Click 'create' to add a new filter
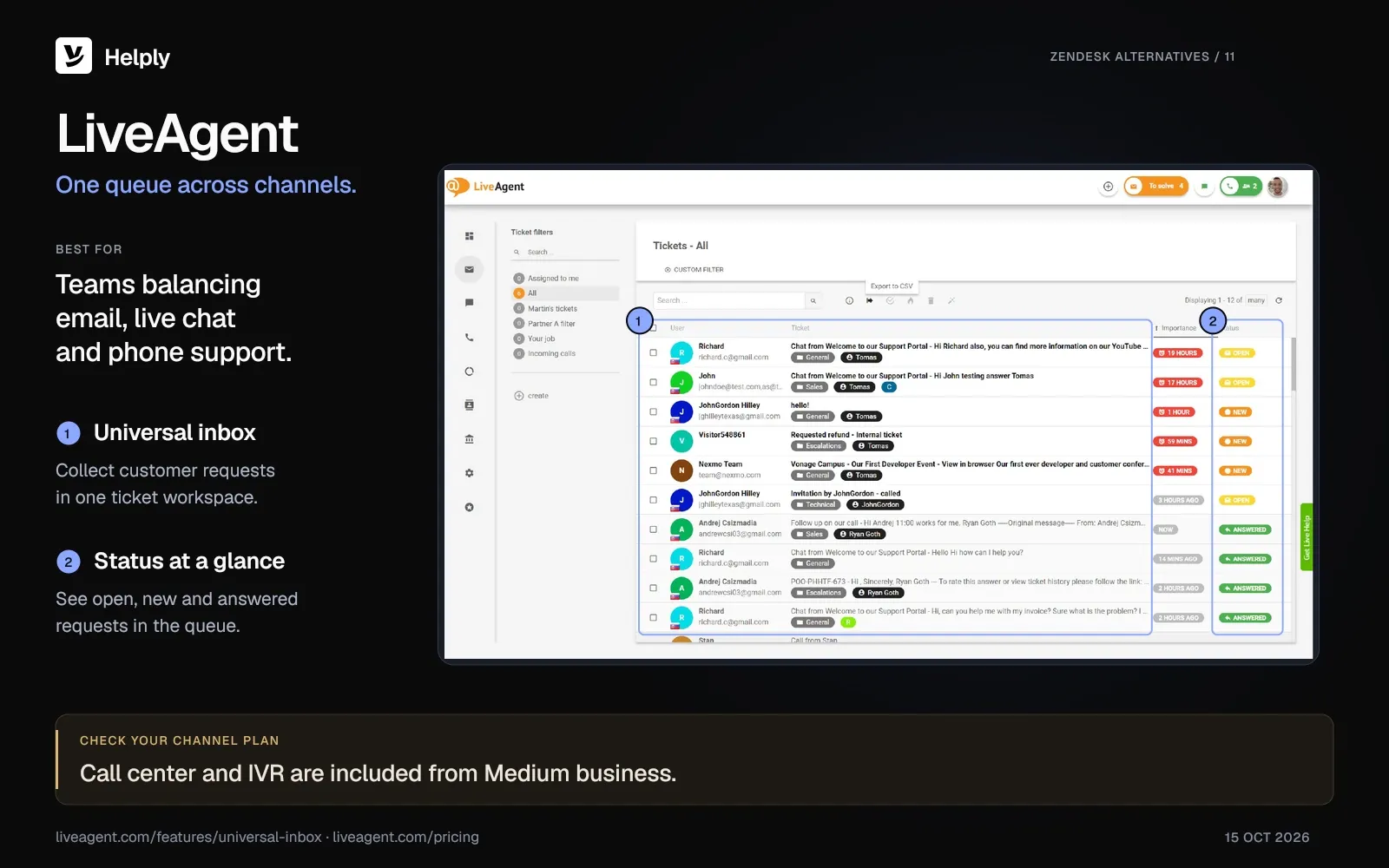The image size is (1389, 868). 531,396
